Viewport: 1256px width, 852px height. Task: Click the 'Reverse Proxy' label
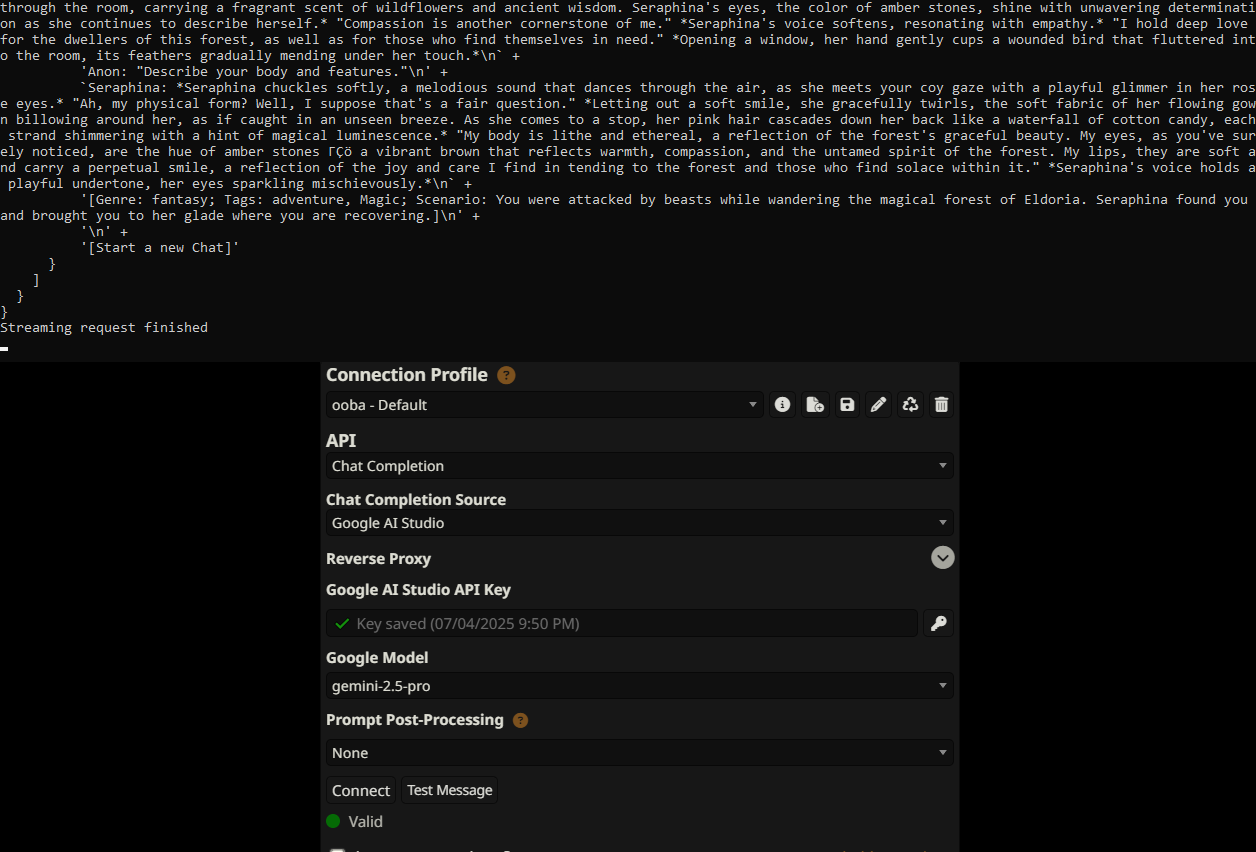click(378, 558)
